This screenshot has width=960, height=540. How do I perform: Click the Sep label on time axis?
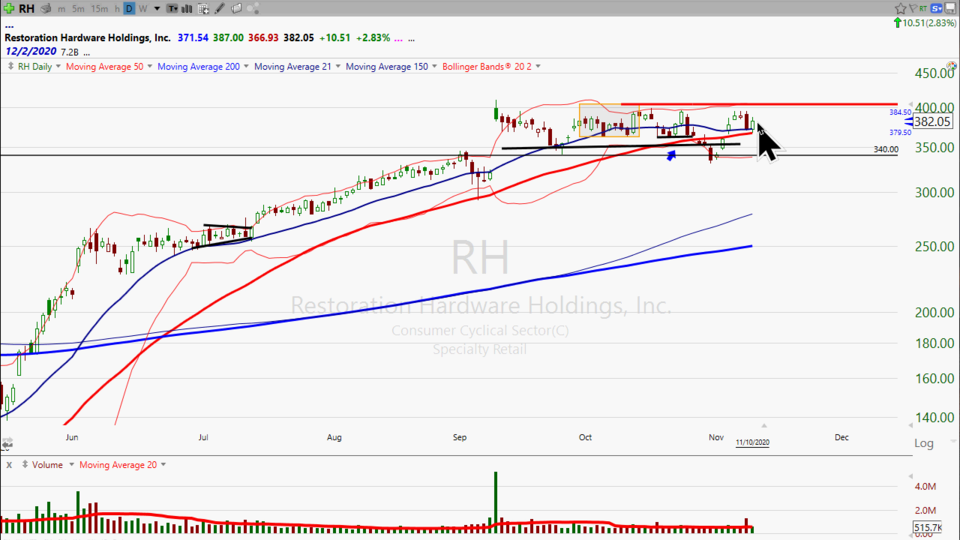460,437
